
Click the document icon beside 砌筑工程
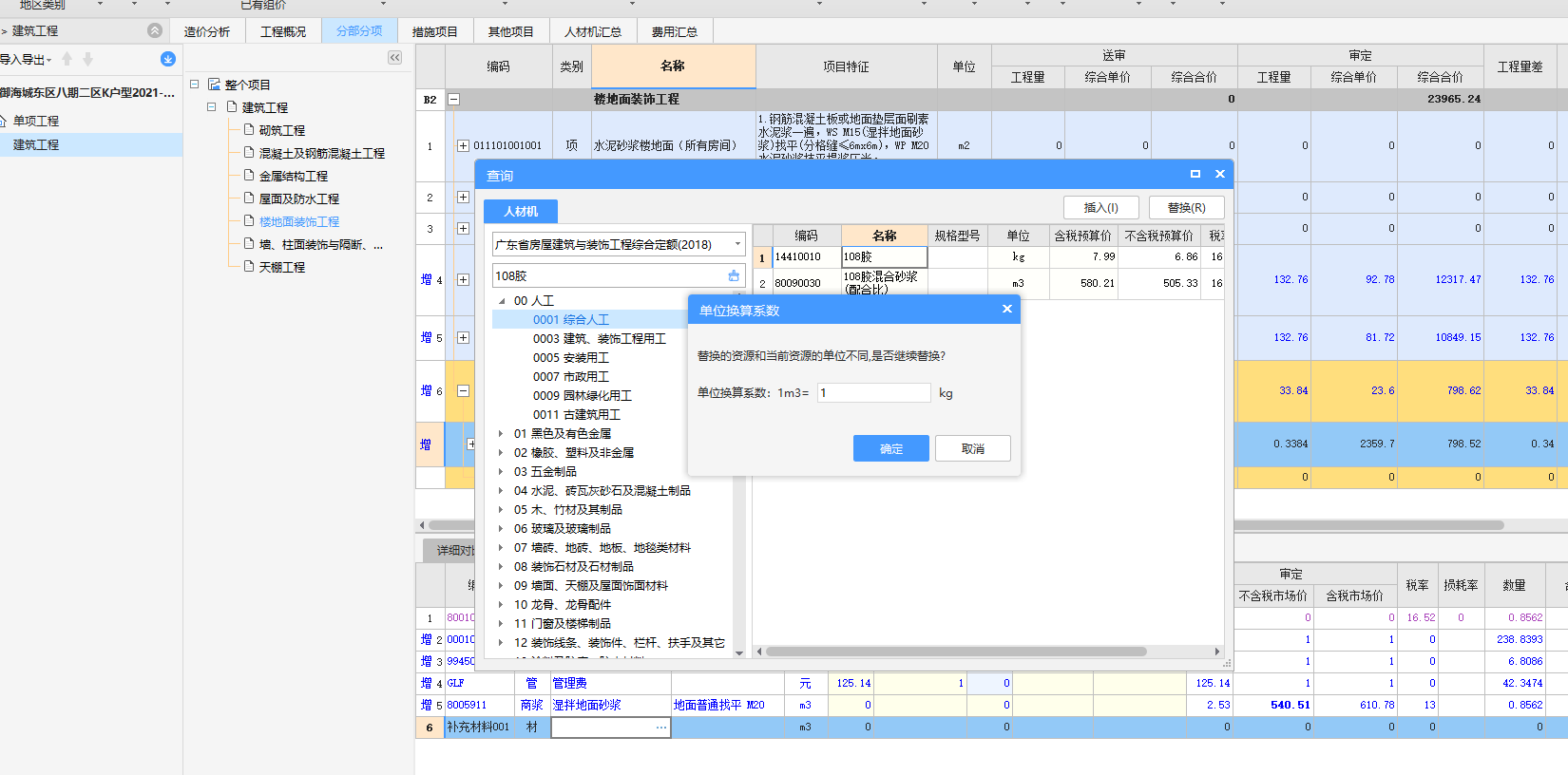pos(249,129)
